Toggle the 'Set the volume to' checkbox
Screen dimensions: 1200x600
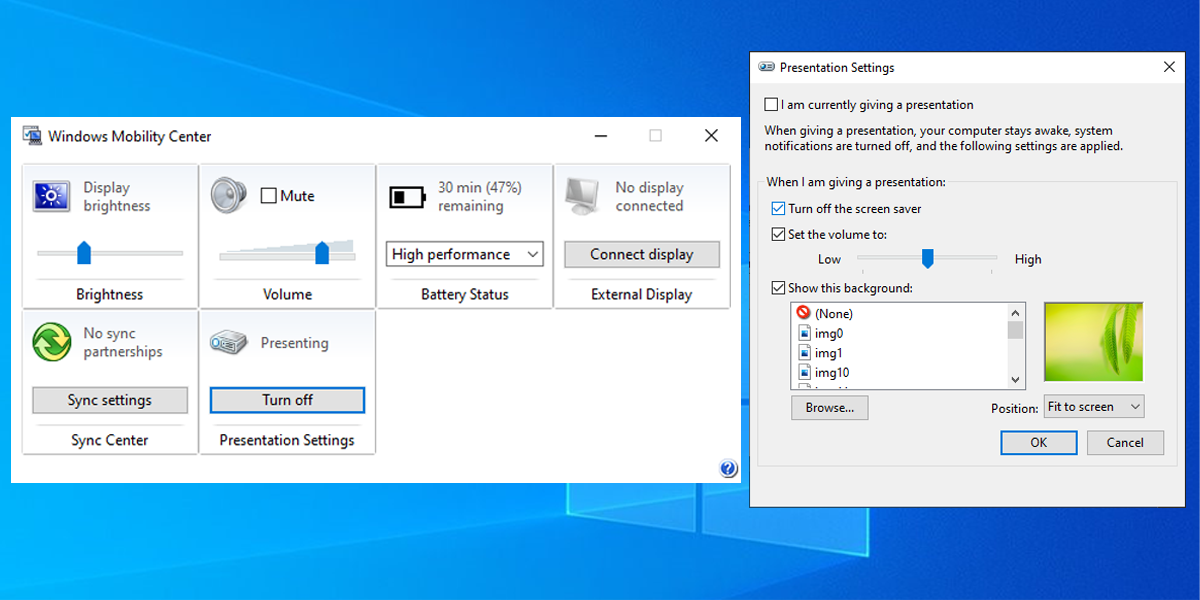tap(779, 235)
